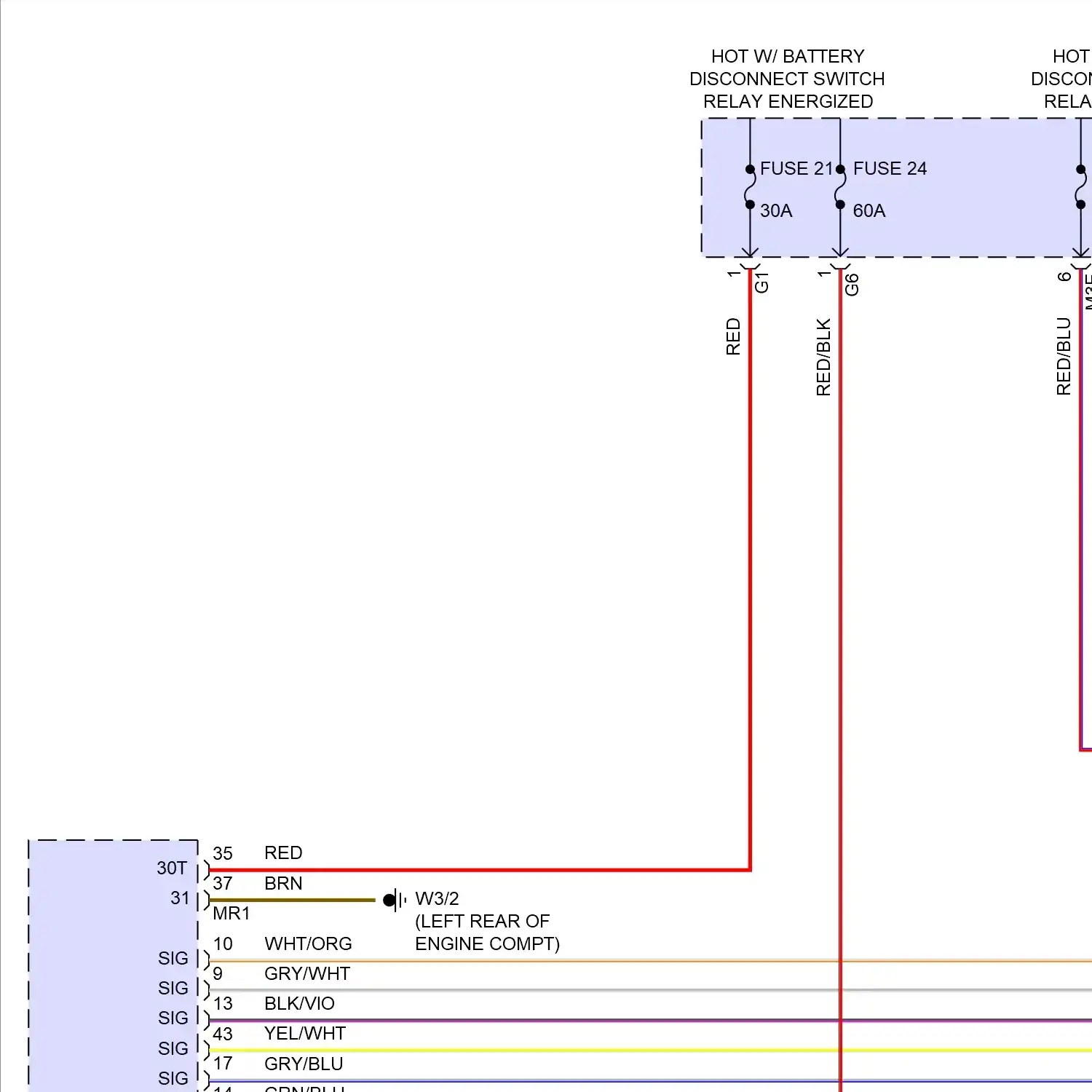Select the YEL/WHT wire label
1092x1092 pixels.
(x=305, y=1033)
